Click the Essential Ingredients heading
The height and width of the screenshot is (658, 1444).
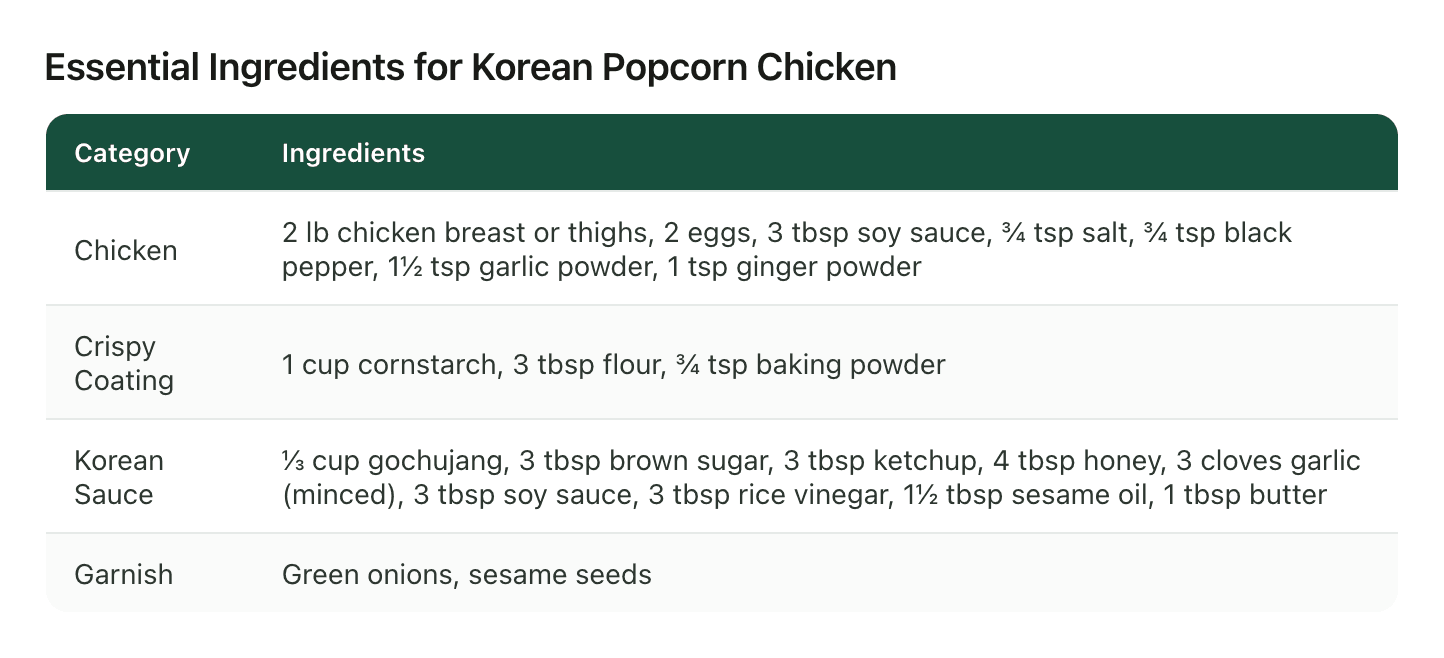point(470,68)
